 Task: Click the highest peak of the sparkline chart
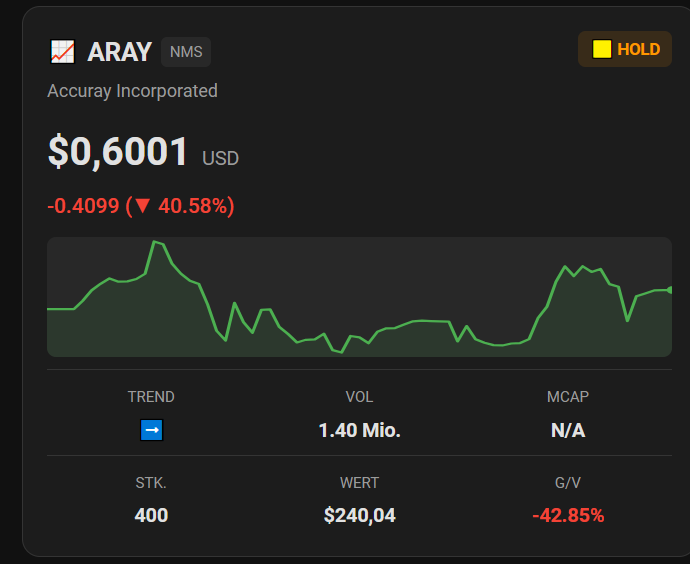(x=155, y=242)
